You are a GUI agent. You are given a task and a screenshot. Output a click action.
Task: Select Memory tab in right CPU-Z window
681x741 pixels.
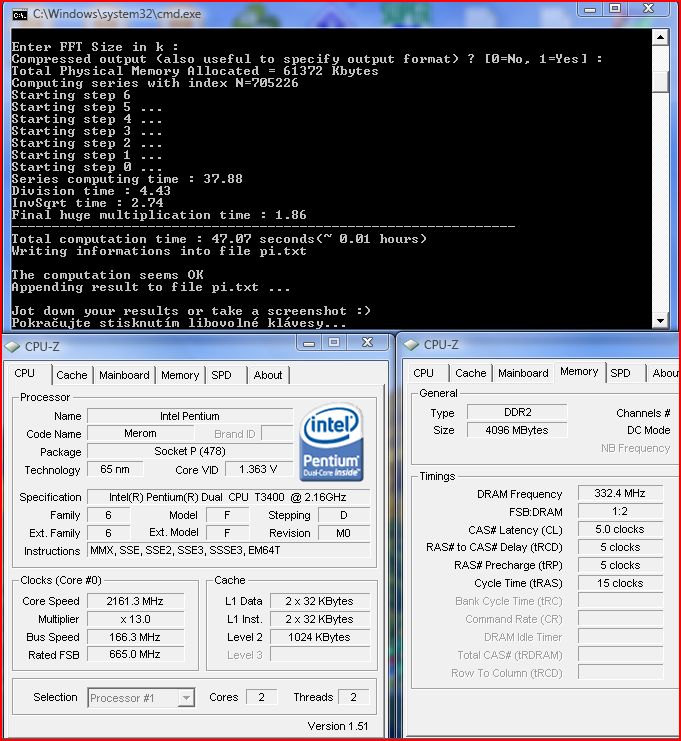point(579,371)
